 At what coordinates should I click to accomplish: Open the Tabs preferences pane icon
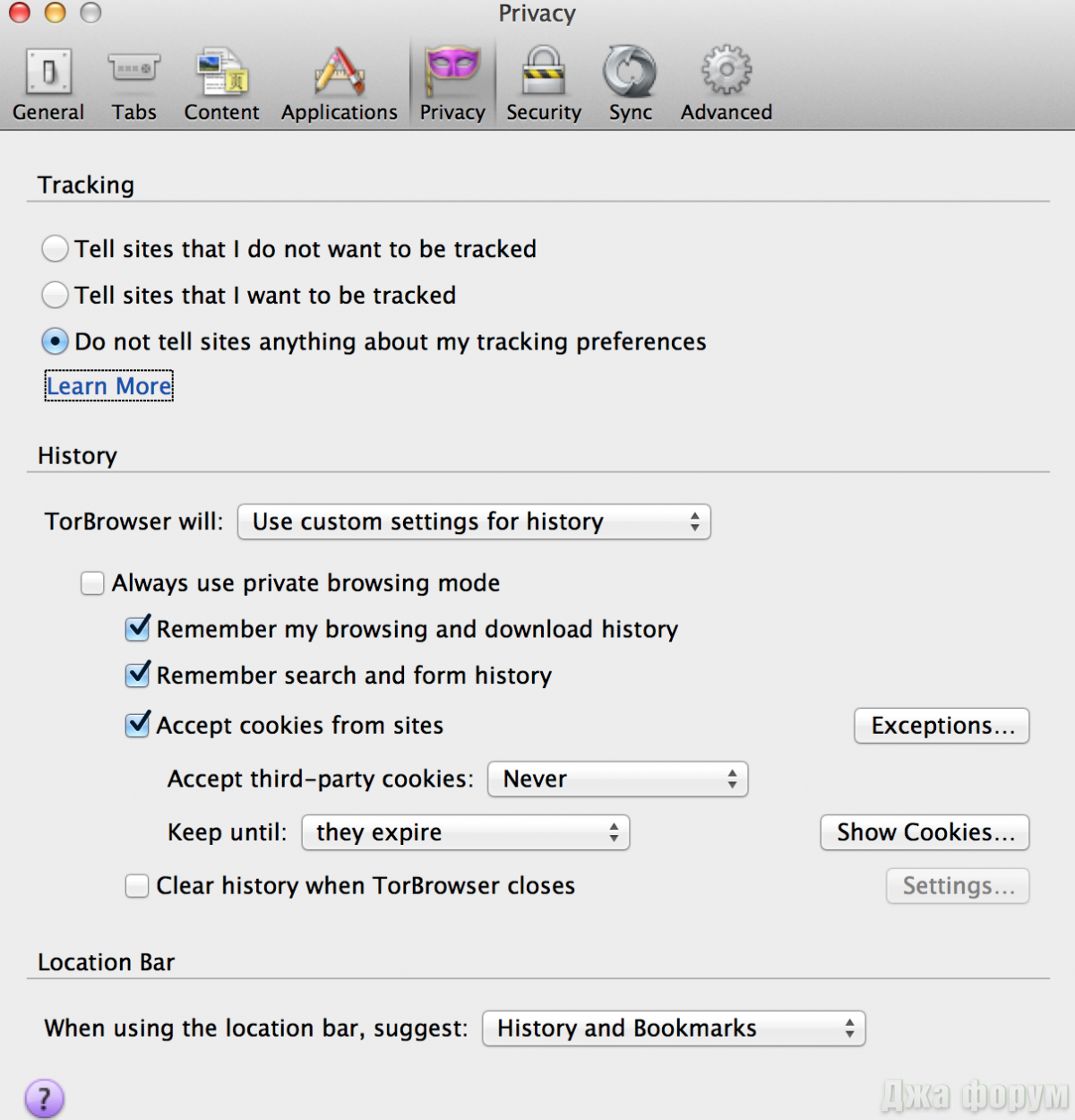click(x=133, y=70)
